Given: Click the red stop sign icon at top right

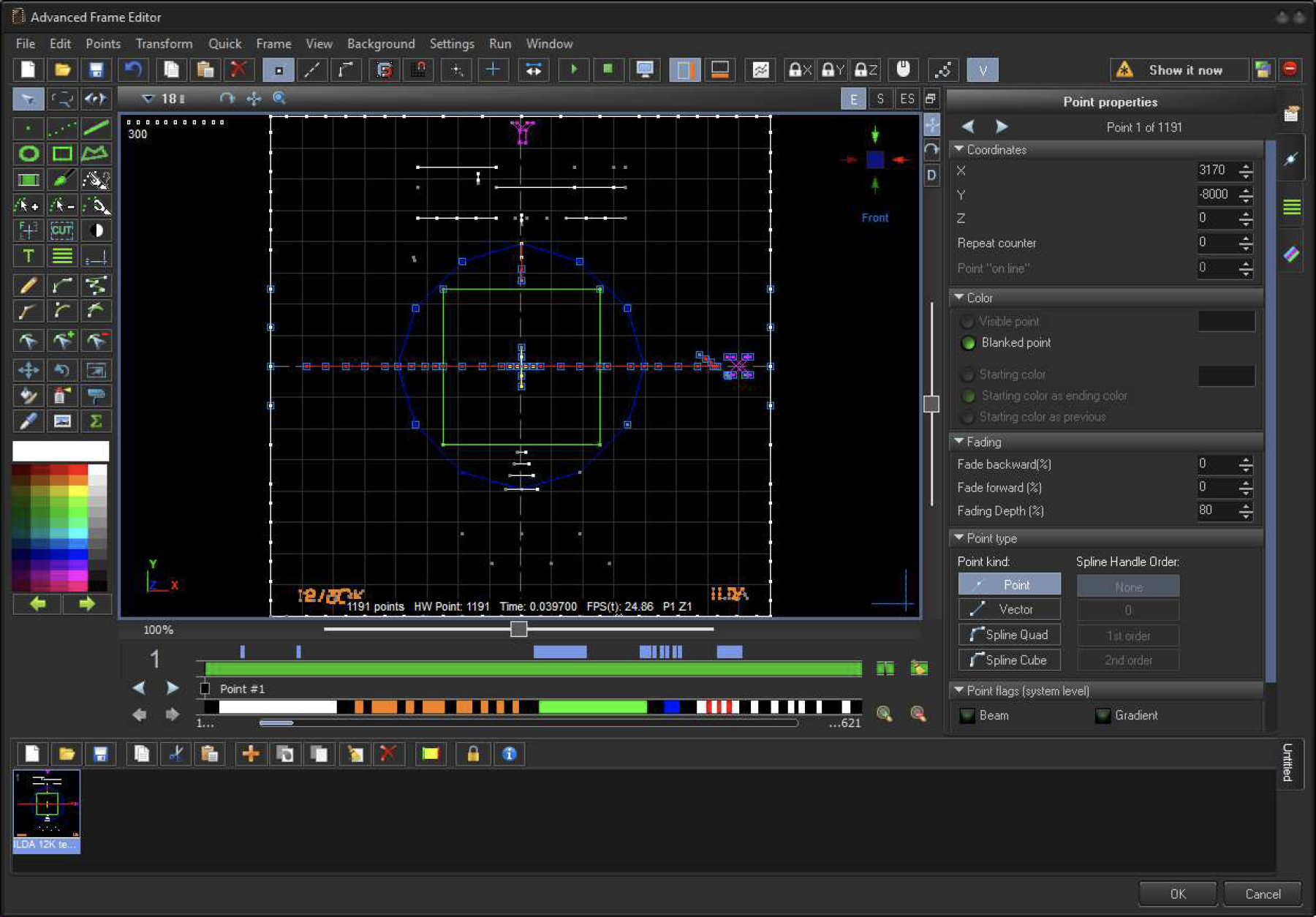Looking at the screenshot, I should point(1290,69).
